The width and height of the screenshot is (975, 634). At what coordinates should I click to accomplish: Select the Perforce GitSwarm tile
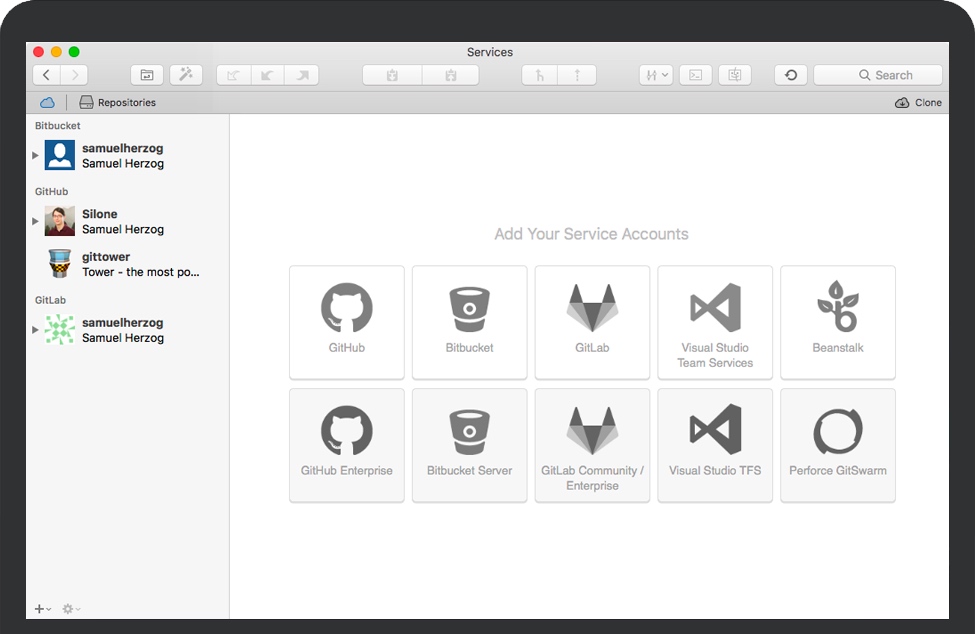[x=837, y=444]
